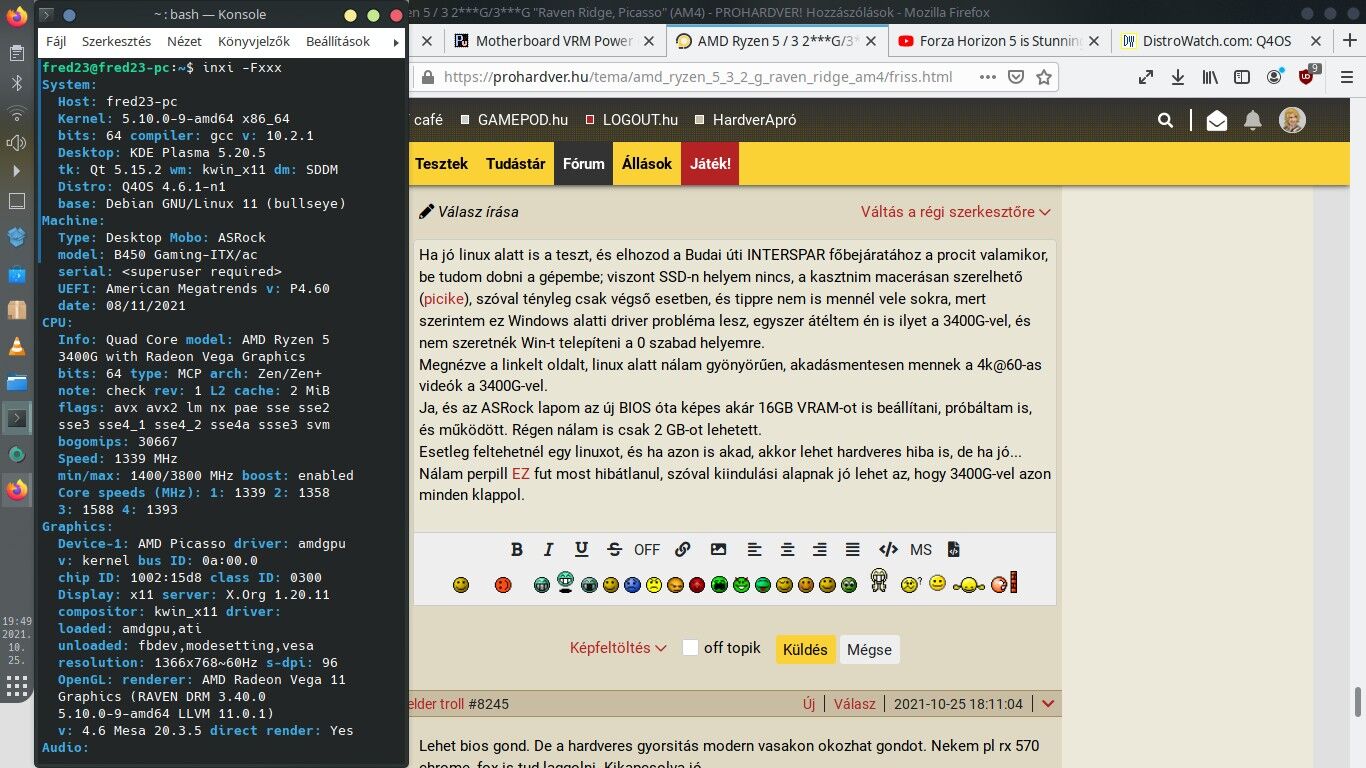
Task: Insert code block file icon
Action: tap(954, 549)
